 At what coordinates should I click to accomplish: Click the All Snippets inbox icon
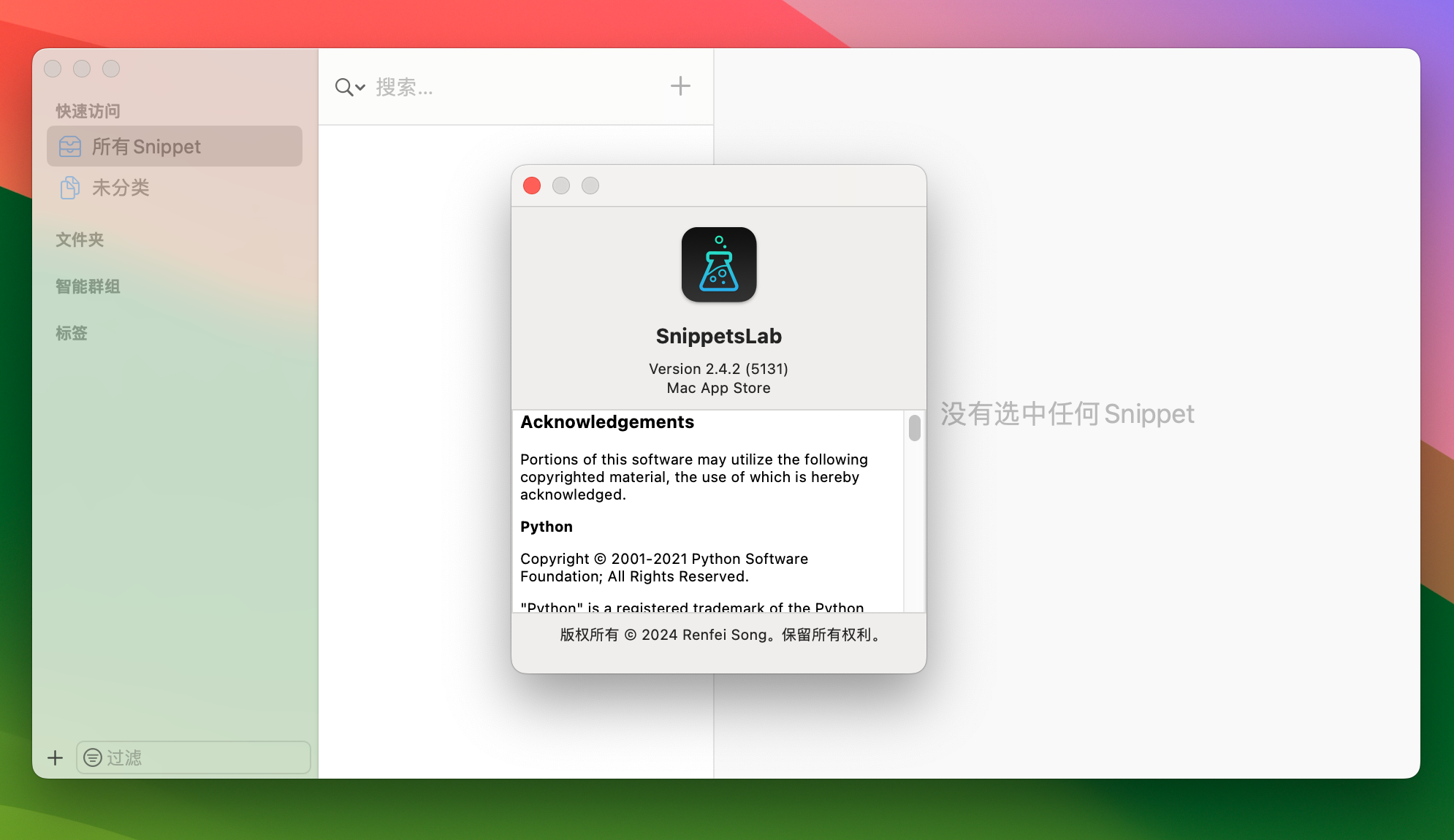tap(70, 147)
